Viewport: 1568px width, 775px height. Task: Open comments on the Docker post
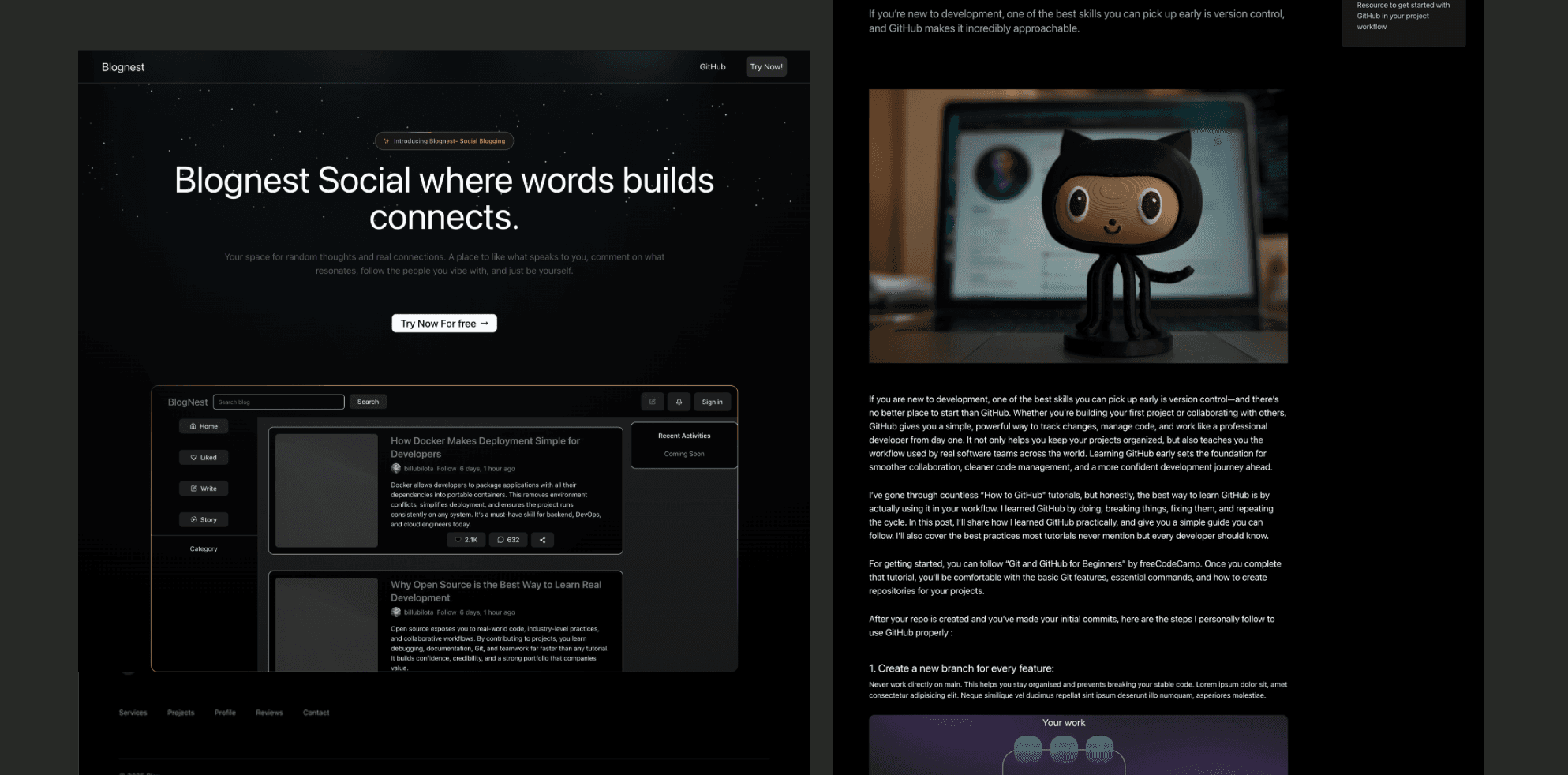[x=508, y=540]
